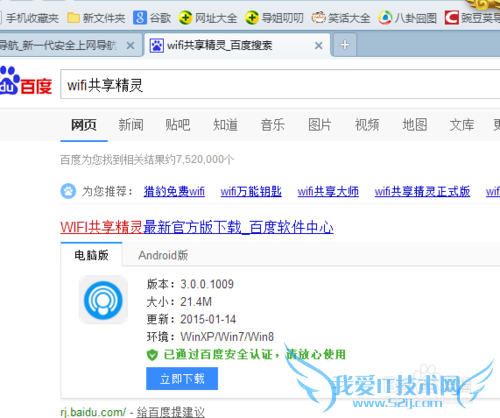Click the result count text 7,520,000个

pos(205,159)
